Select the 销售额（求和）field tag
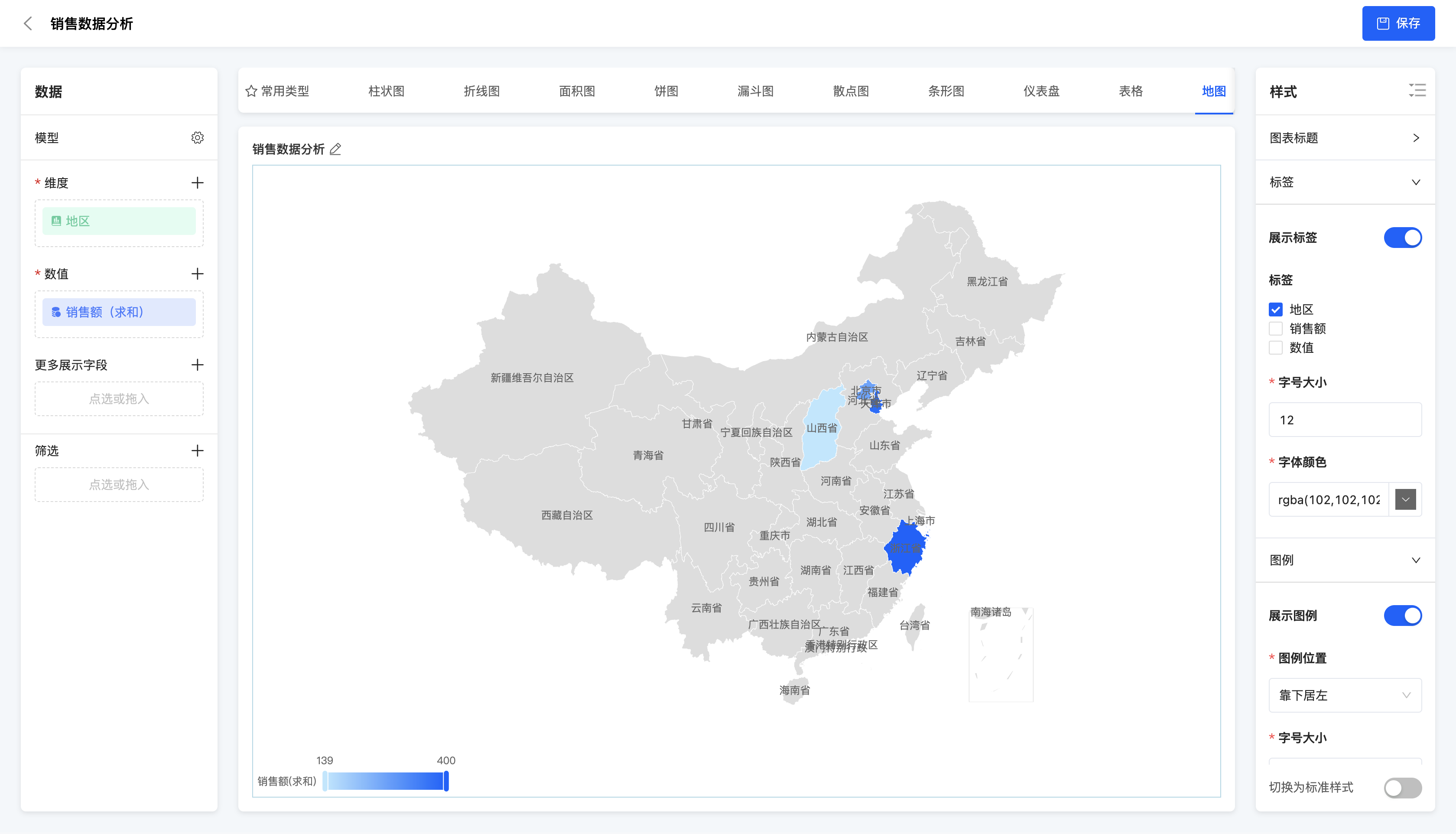Image resolution: width=1456 pixels, height=834 pixels. click(x=119, y=312)
